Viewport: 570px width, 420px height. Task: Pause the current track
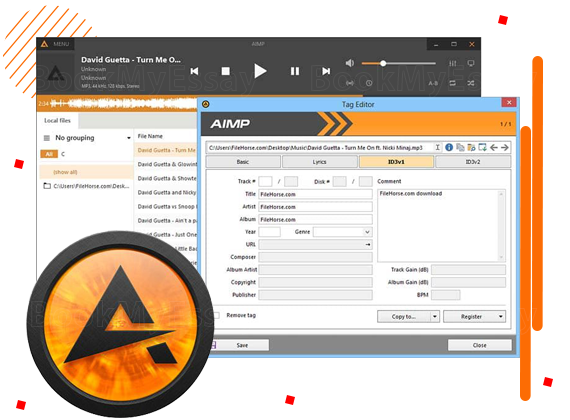(295, 71)
